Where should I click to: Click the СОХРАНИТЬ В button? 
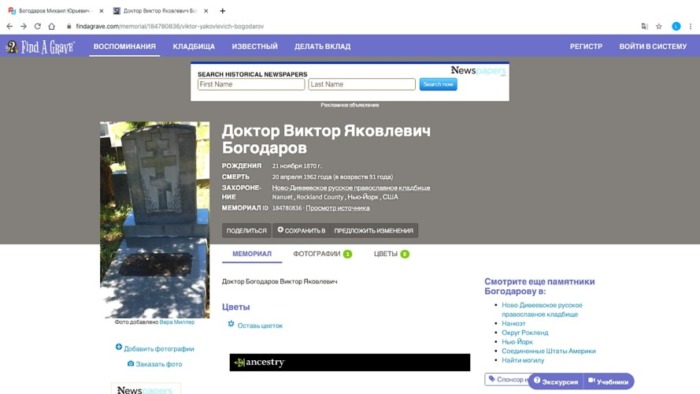[x=301, y=230]
